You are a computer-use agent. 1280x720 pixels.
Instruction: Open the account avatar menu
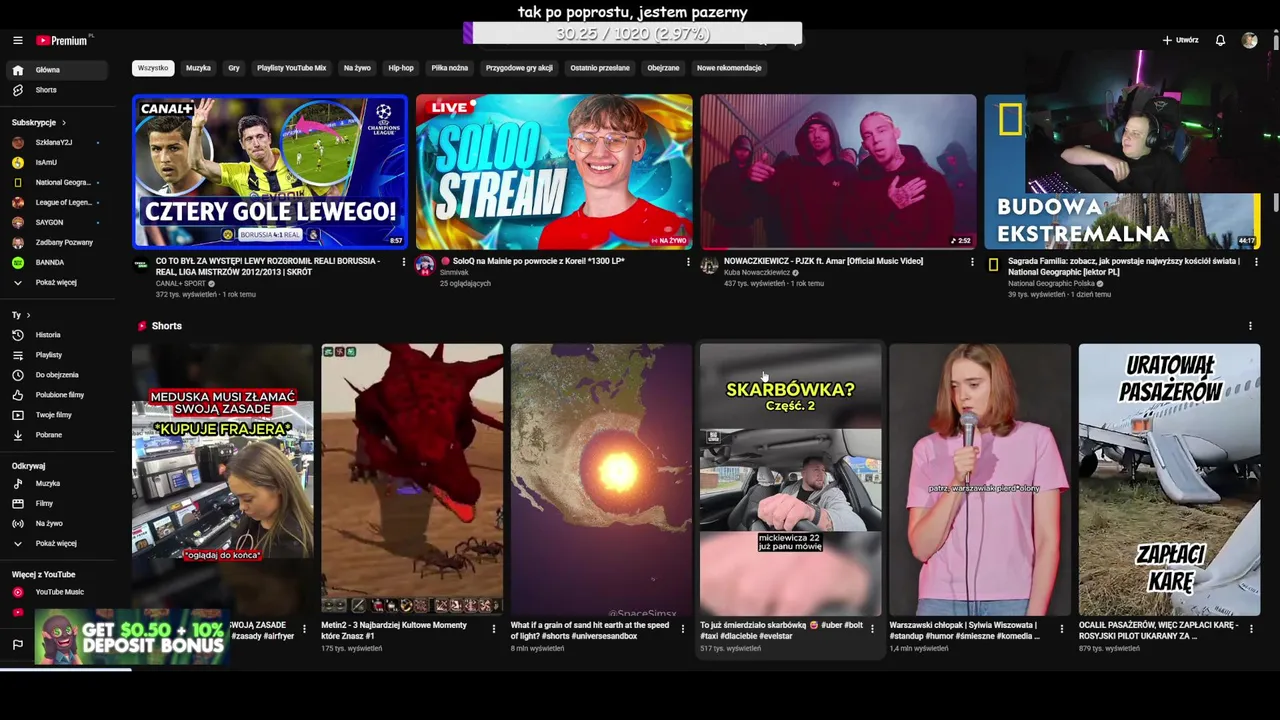pyautogui.click(x=1249, y=40)
